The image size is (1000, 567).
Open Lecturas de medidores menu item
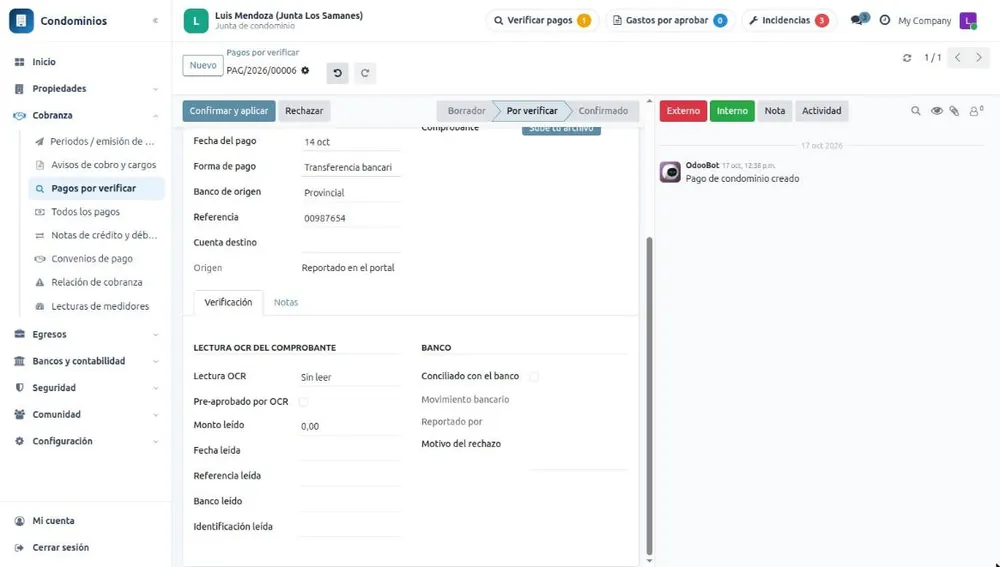[x=96, y=306]
